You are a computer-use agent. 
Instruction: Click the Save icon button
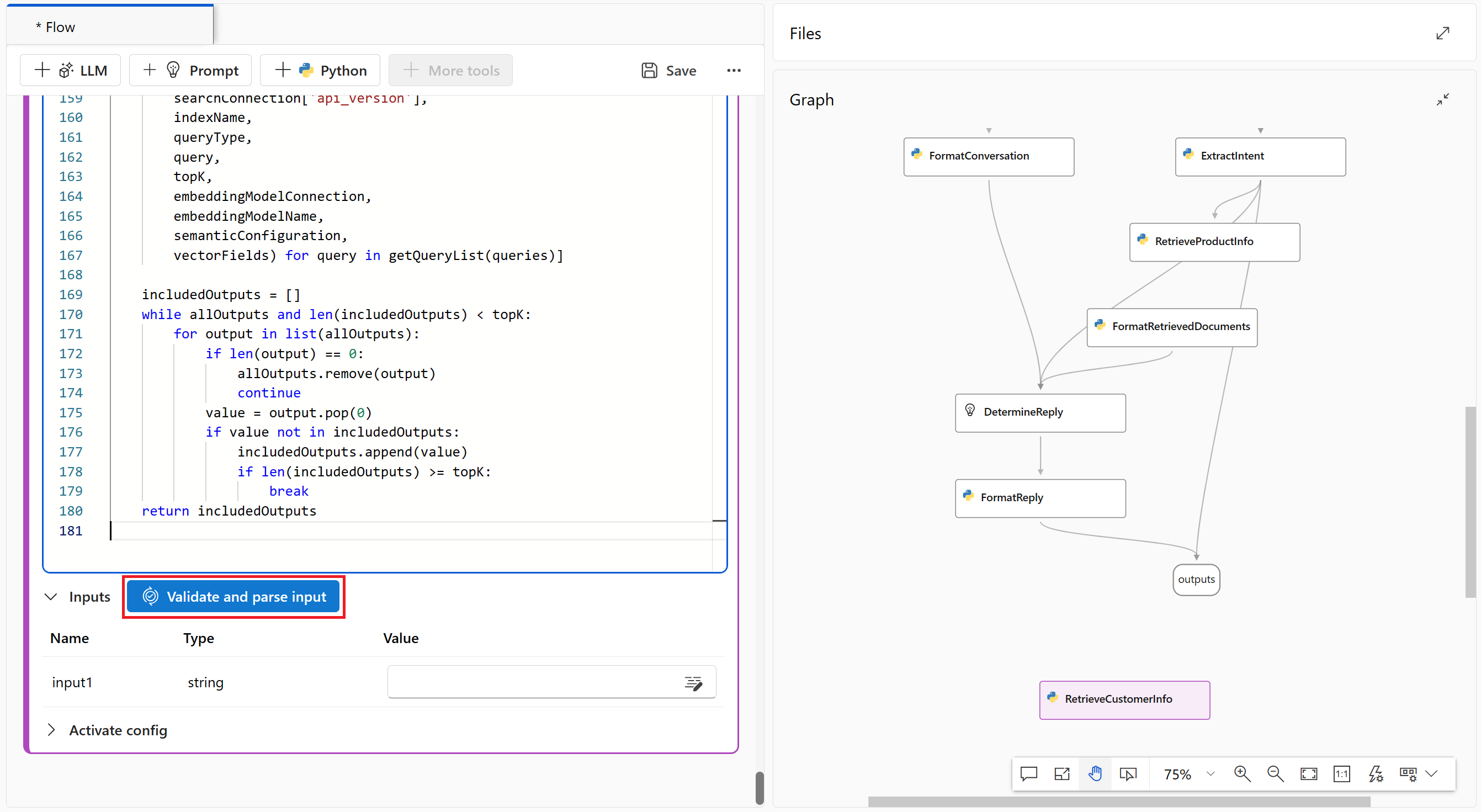coord(668,70)
